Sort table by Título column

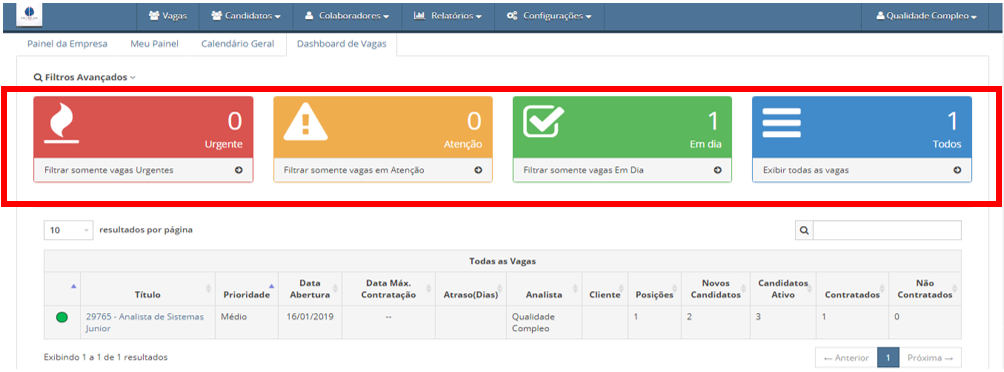[x=147, y=289]
